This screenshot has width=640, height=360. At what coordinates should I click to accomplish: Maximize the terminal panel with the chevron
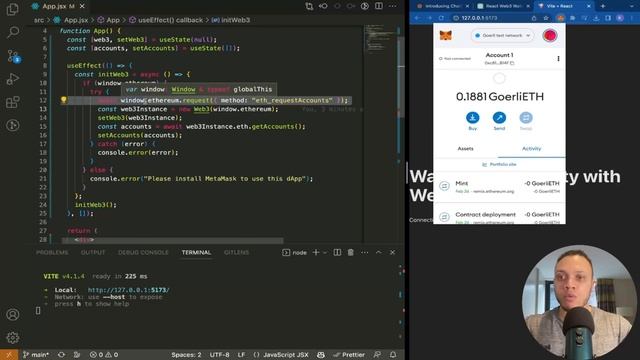378,253
